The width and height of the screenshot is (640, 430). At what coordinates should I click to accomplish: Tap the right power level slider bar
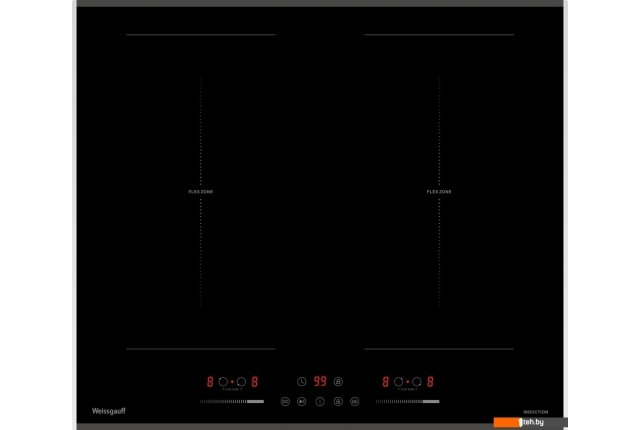pyautogui.click(x=407, y=401)
